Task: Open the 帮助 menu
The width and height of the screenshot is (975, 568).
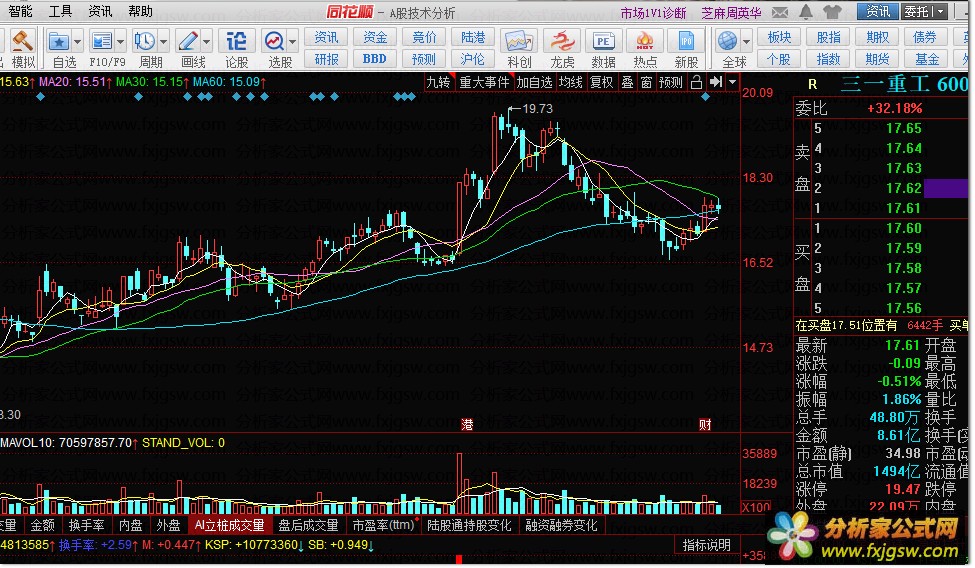Action: [140, 11]
